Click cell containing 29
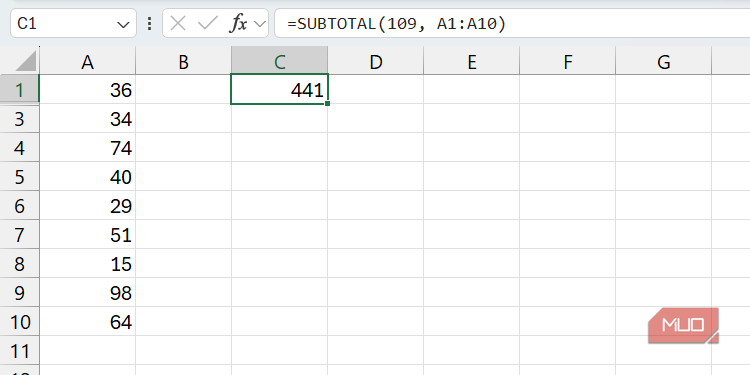The width and height of the screenshot is (750, 375). click(x=88, y=206)
